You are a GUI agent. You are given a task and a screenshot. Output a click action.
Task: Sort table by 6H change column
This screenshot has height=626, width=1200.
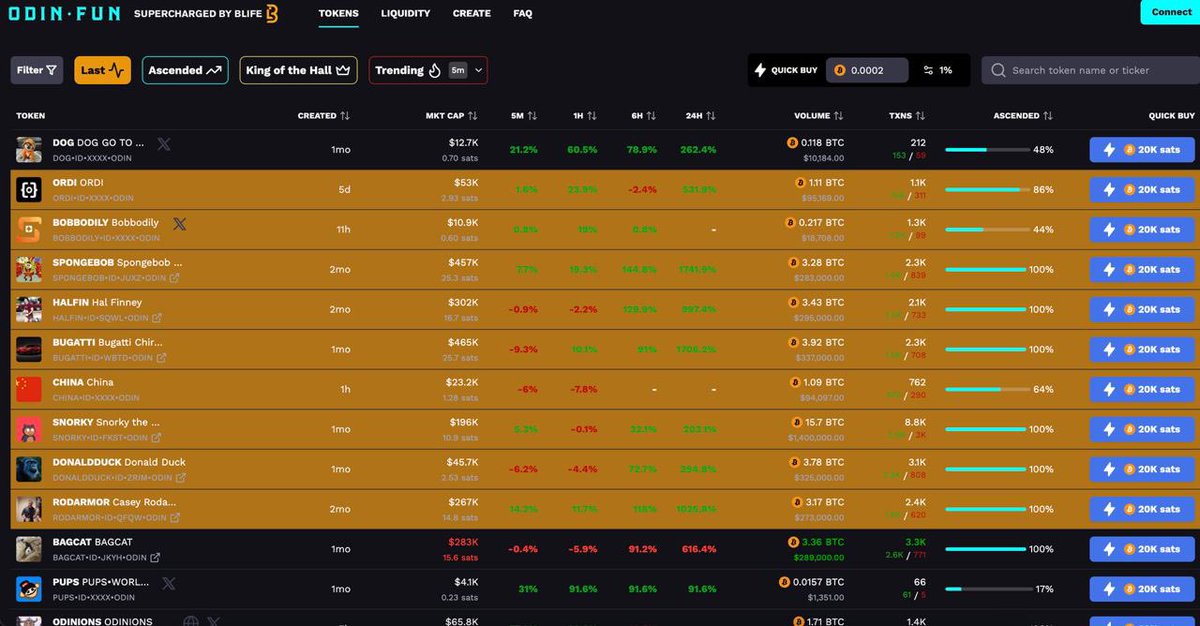(643, 116)
